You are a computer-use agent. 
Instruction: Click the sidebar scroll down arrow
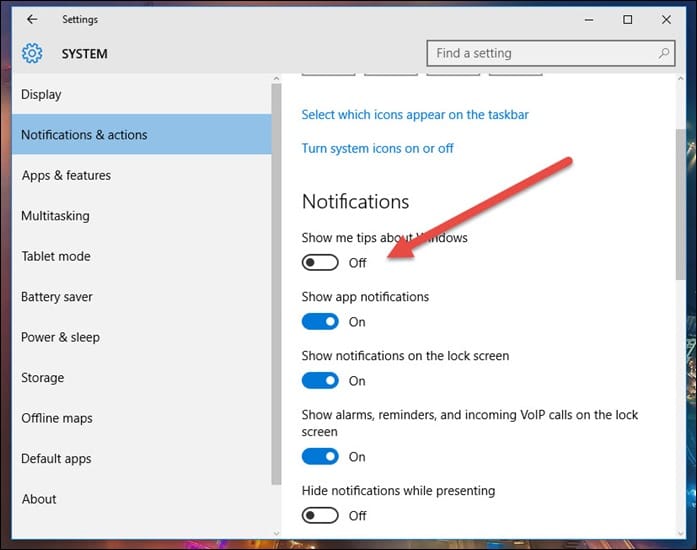[276, 533]
